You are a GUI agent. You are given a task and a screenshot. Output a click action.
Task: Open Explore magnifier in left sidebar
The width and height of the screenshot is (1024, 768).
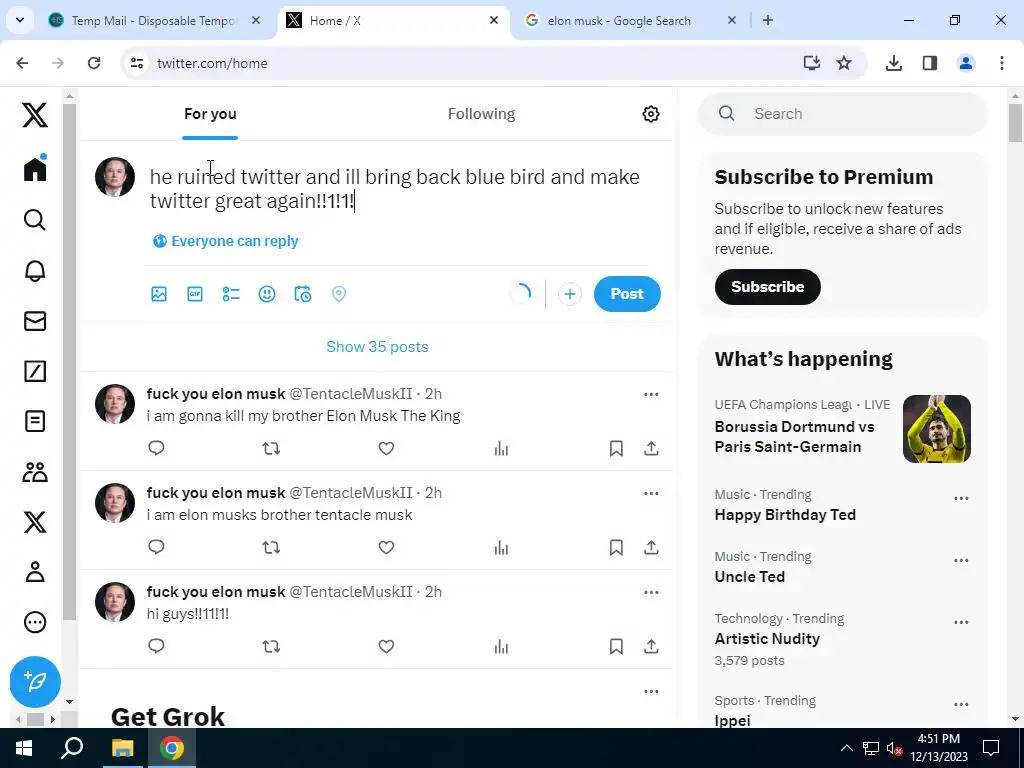tap(35, 220)
